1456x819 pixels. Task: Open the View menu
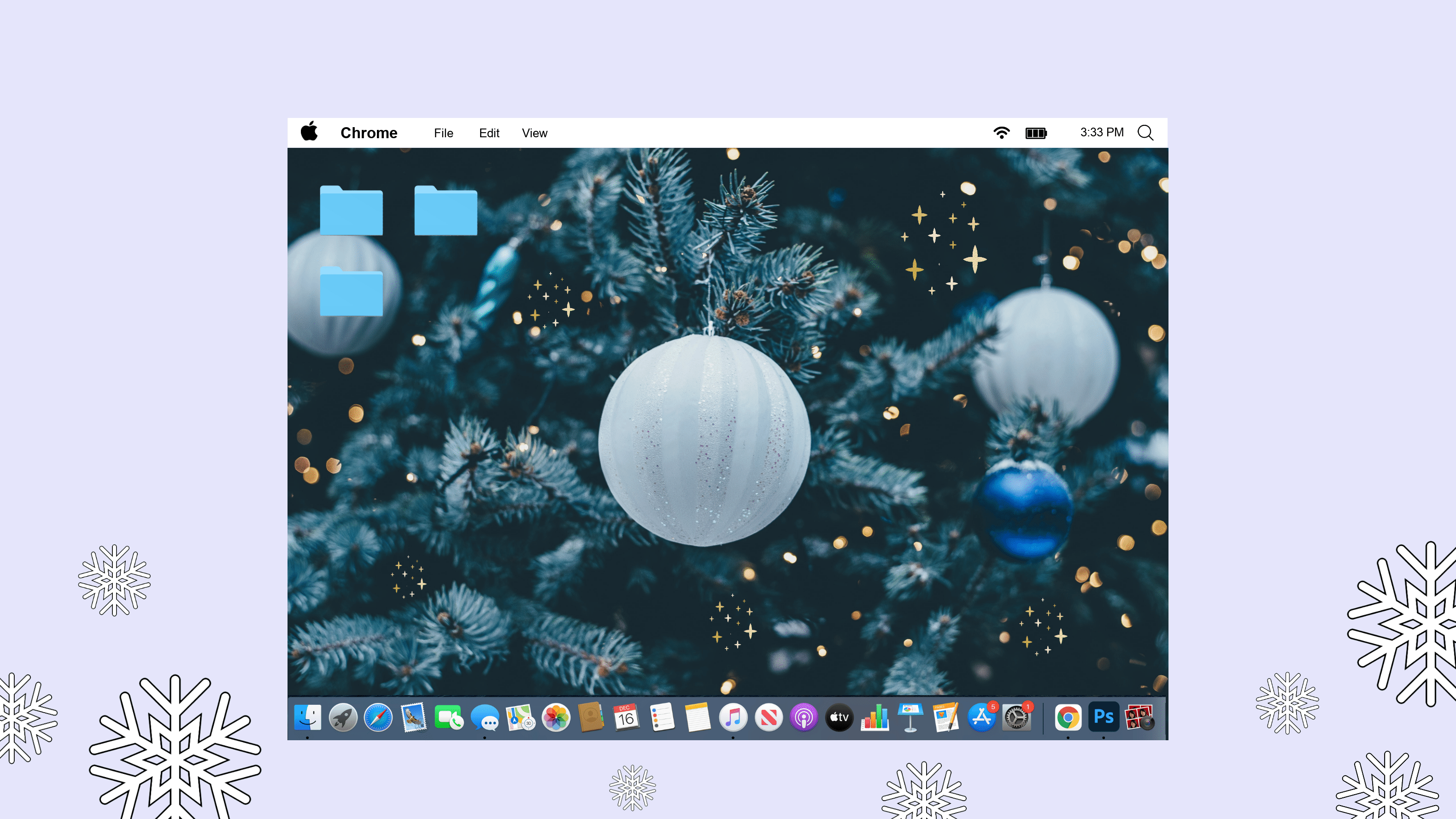(x=535, y=132)
